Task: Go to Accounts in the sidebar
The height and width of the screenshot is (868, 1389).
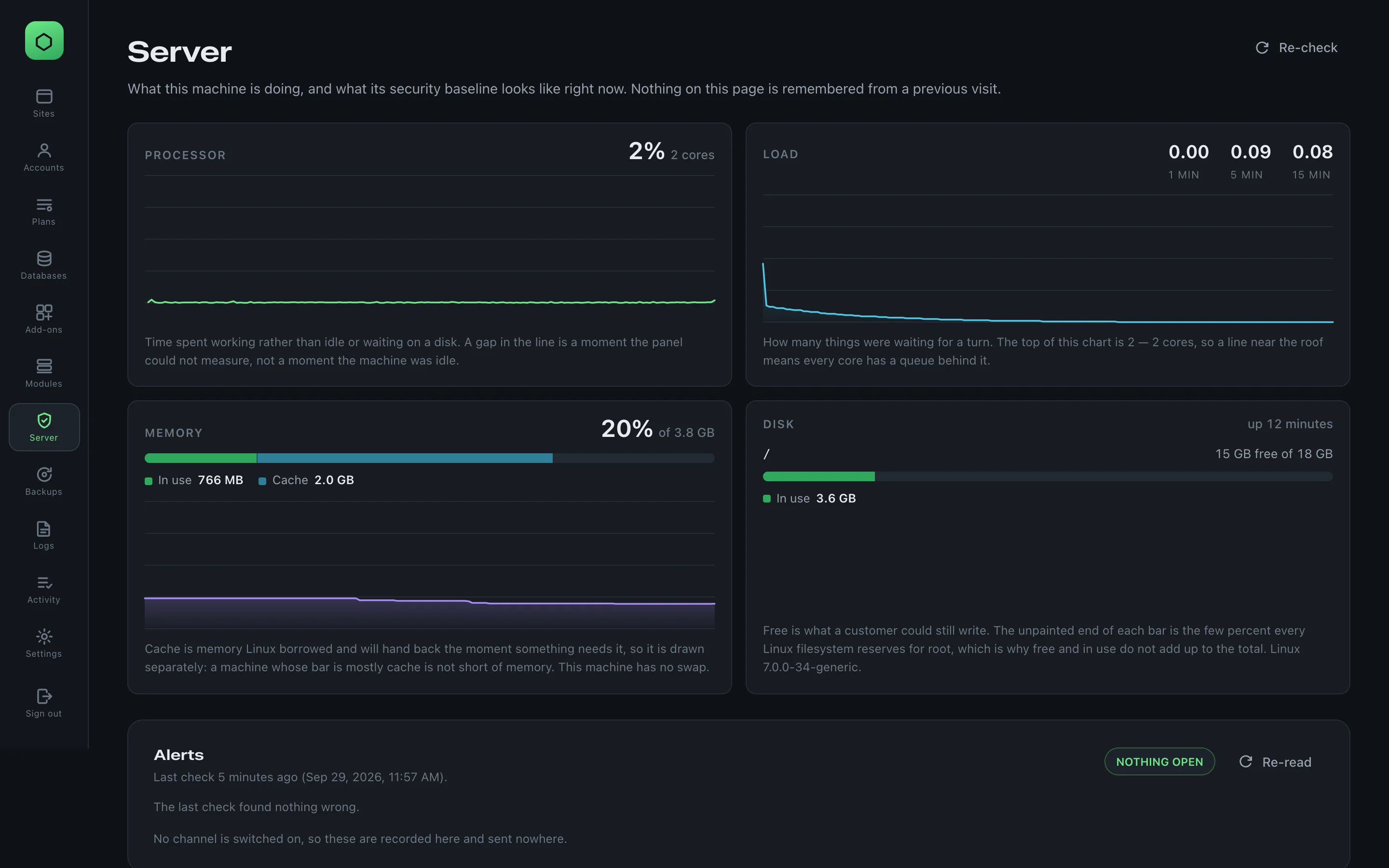Action: [x=44, y=157]
